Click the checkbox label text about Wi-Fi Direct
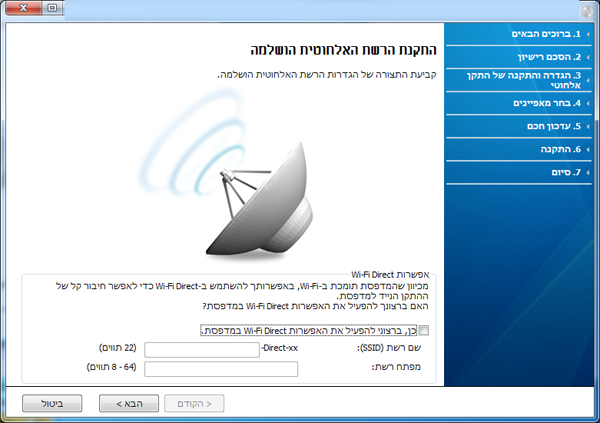Image resolution: width=600 pixels, height=423 pixels. click(x=308, y=330)
